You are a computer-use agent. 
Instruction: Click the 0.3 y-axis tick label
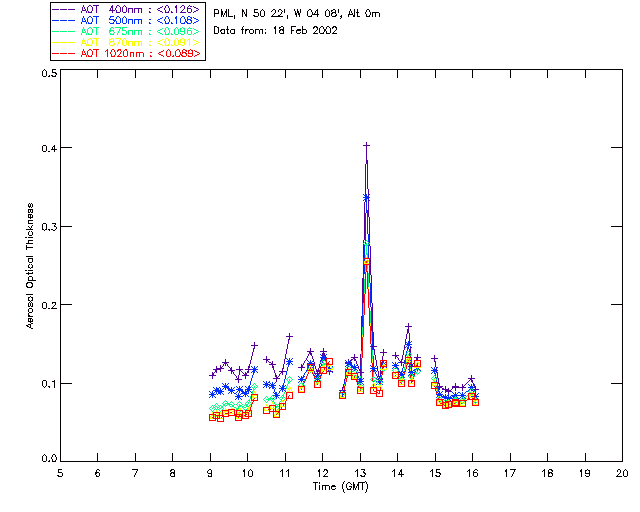tap(49, 227)
